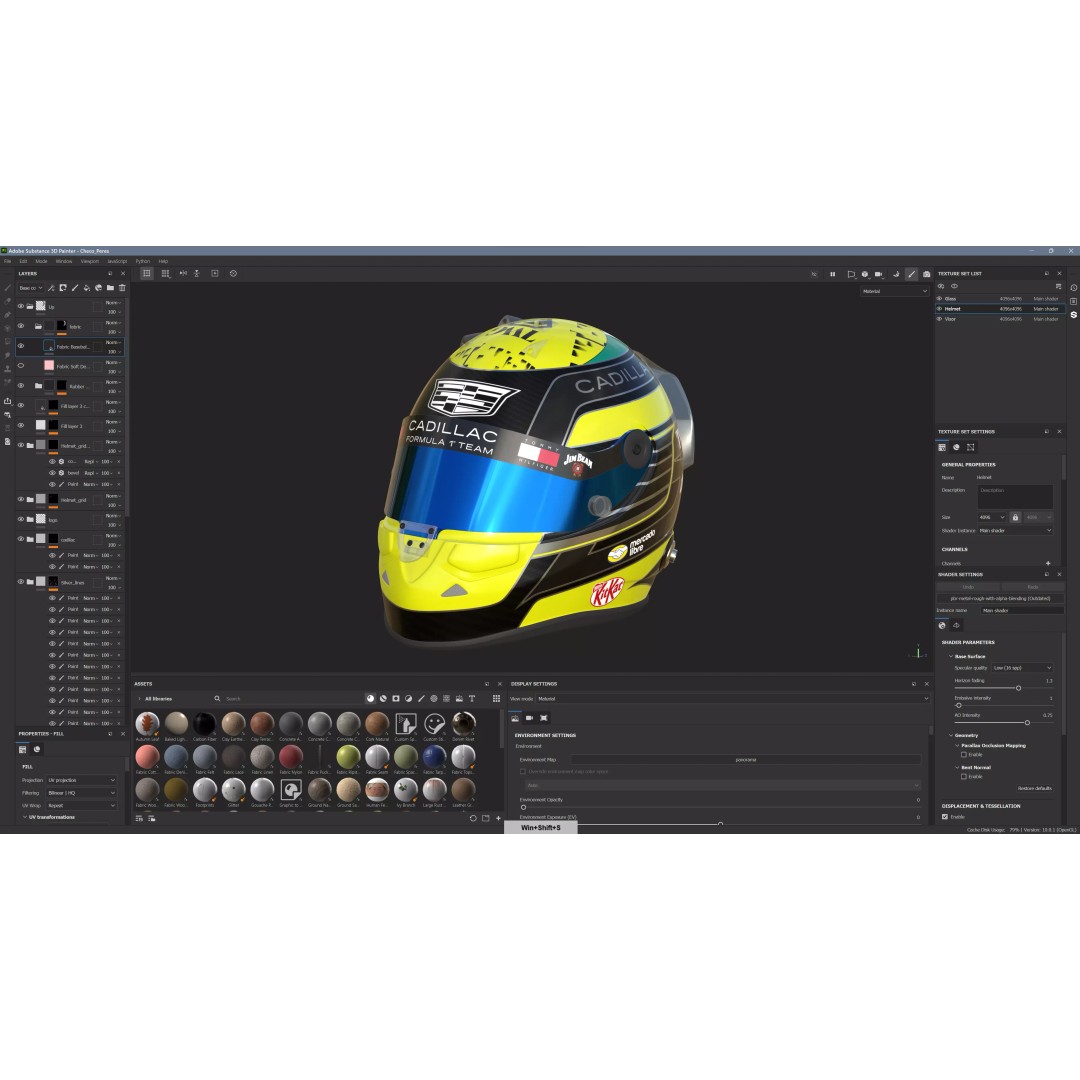
Task: Filter assets by brushes icon
Action: (x=422, y=698)
